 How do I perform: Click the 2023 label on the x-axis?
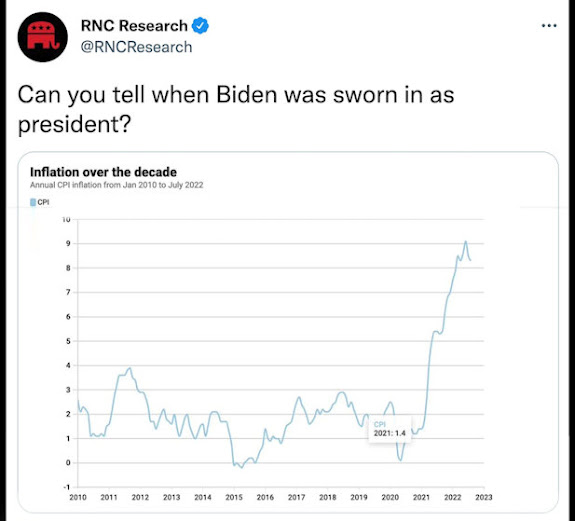(484, 497)
